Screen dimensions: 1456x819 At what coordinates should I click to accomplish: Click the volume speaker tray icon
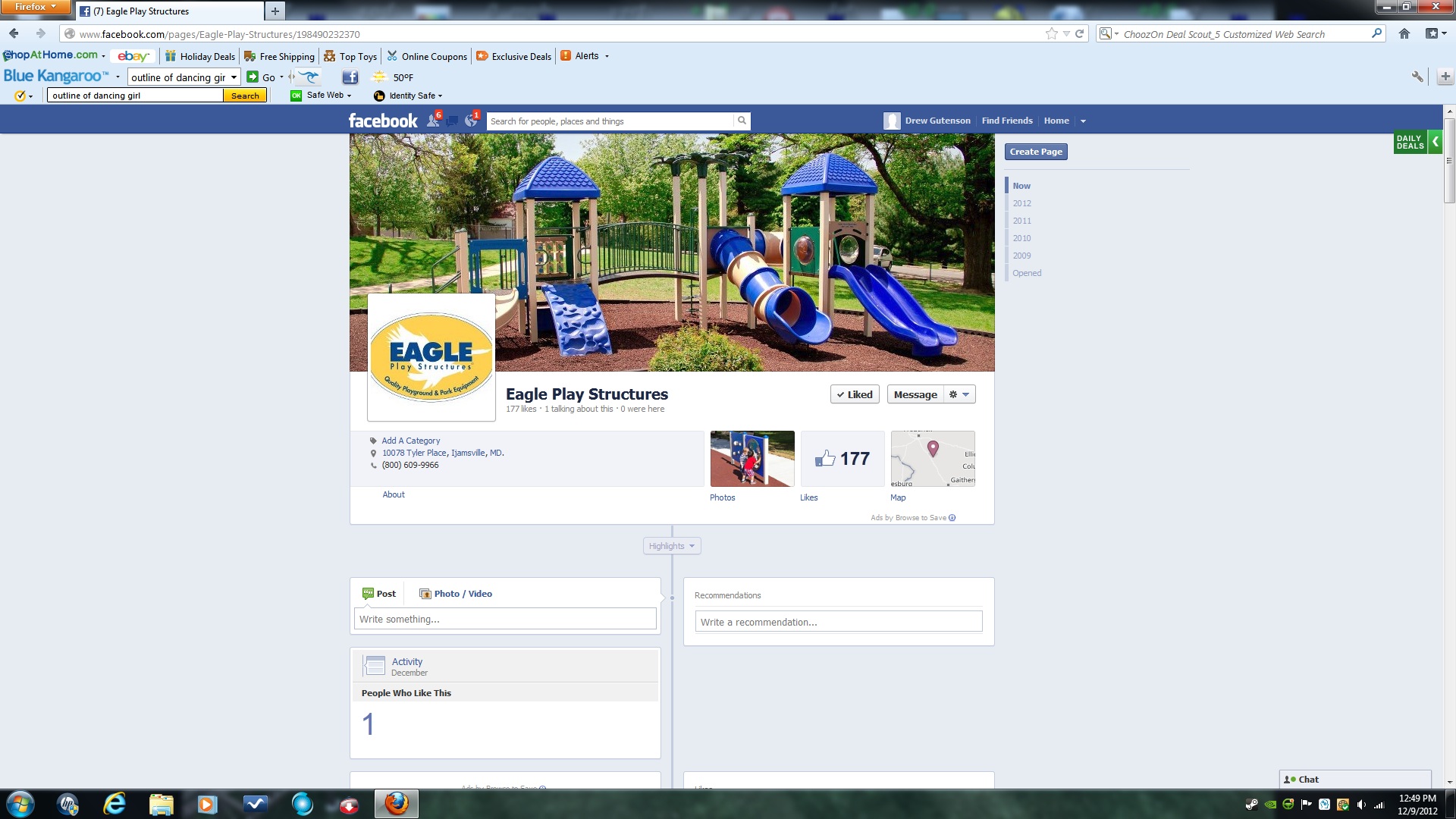[1361, 805]
